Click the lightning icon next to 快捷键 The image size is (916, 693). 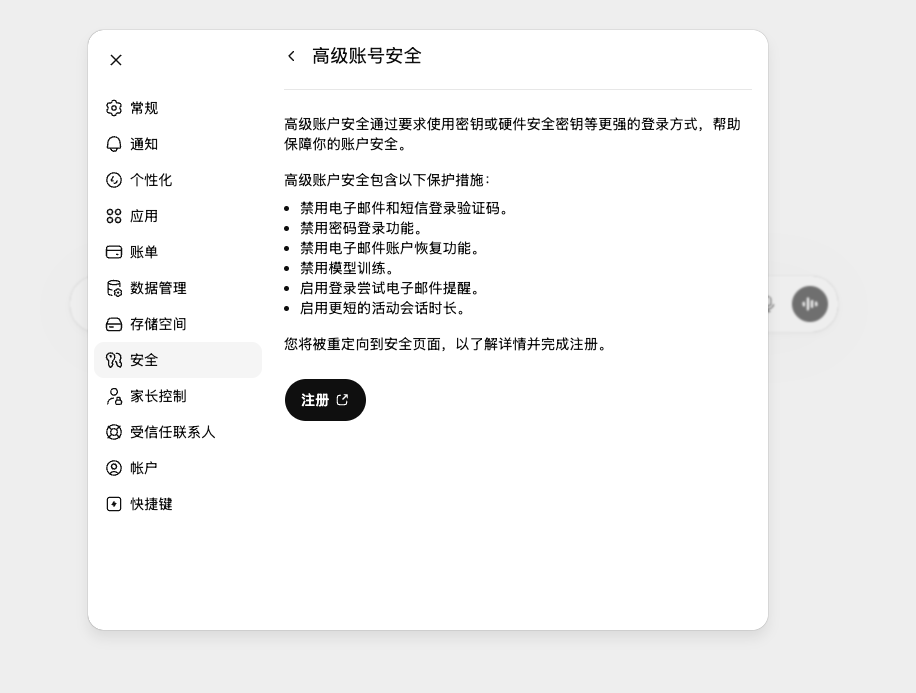click(114, 504)
